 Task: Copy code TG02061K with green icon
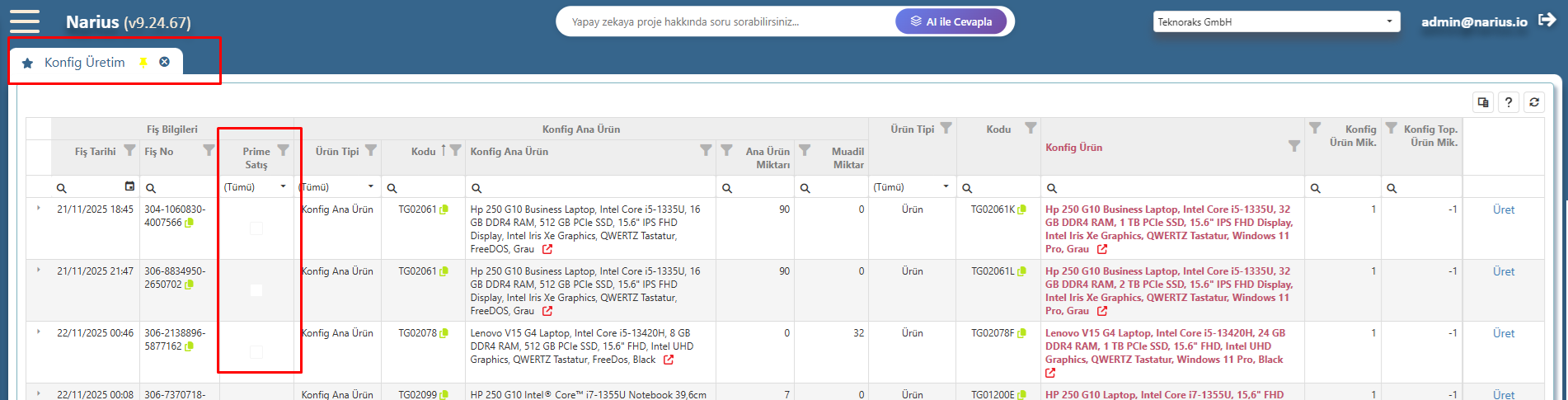tap(1022, 209)
